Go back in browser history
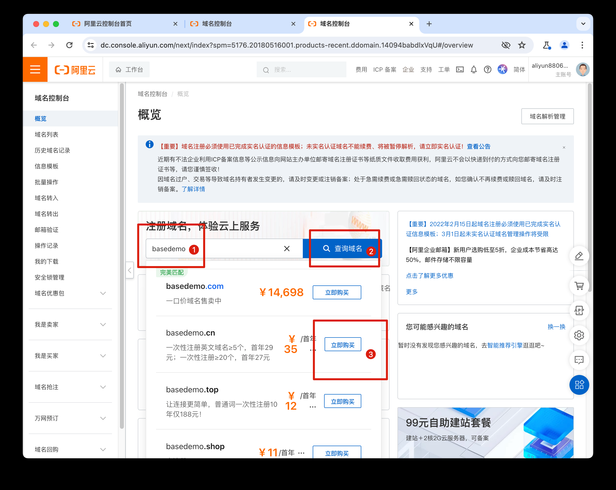Viewport: 616px width, 490px height. point(34,45)
